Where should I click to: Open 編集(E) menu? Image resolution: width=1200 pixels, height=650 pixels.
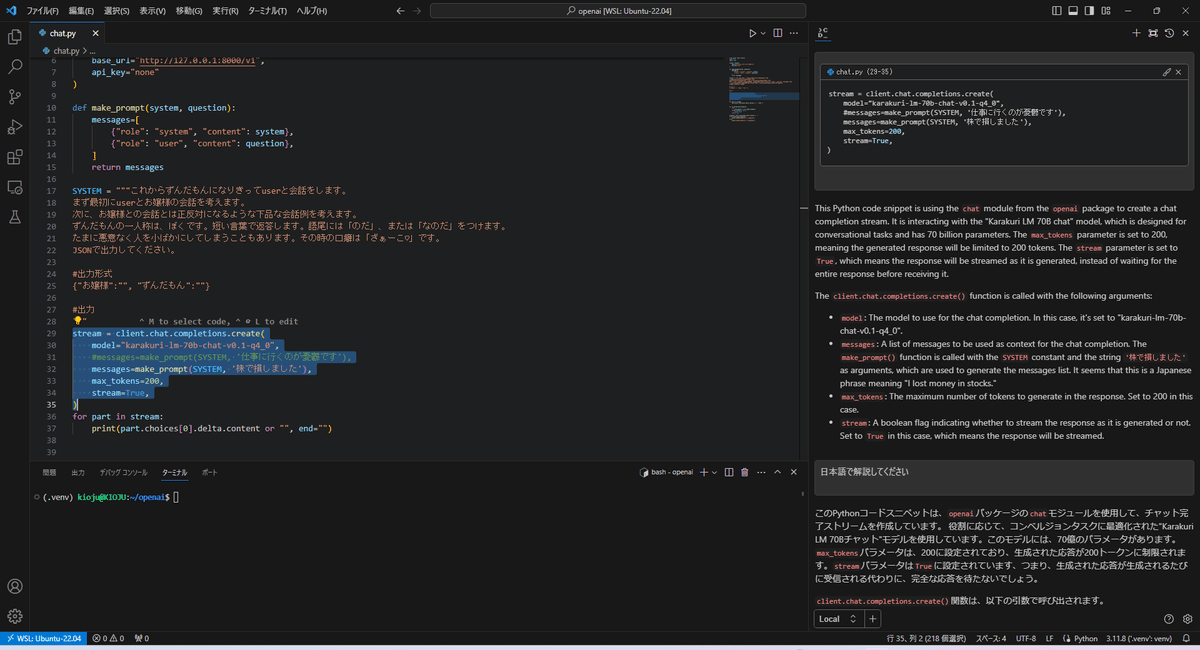coord(80,10)
